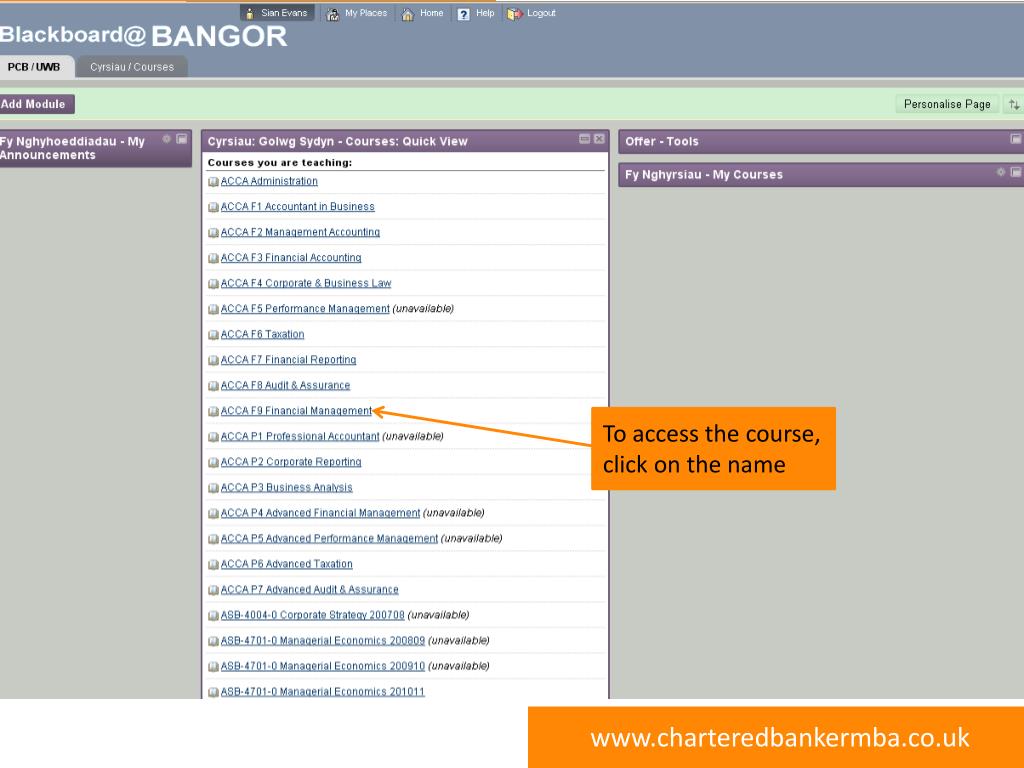Click the My Places icon
The height and width of the screenshot is (768, 1024).
point(333,14)
